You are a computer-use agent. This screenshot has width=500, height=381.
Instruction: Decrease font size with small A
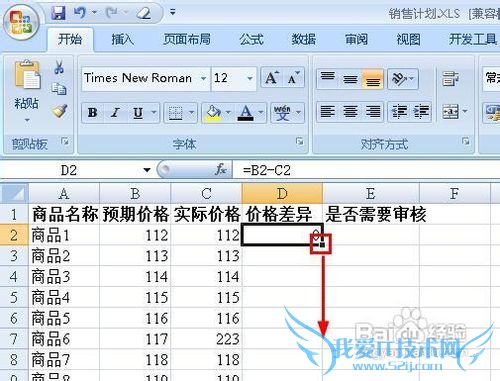pos(293,78)
